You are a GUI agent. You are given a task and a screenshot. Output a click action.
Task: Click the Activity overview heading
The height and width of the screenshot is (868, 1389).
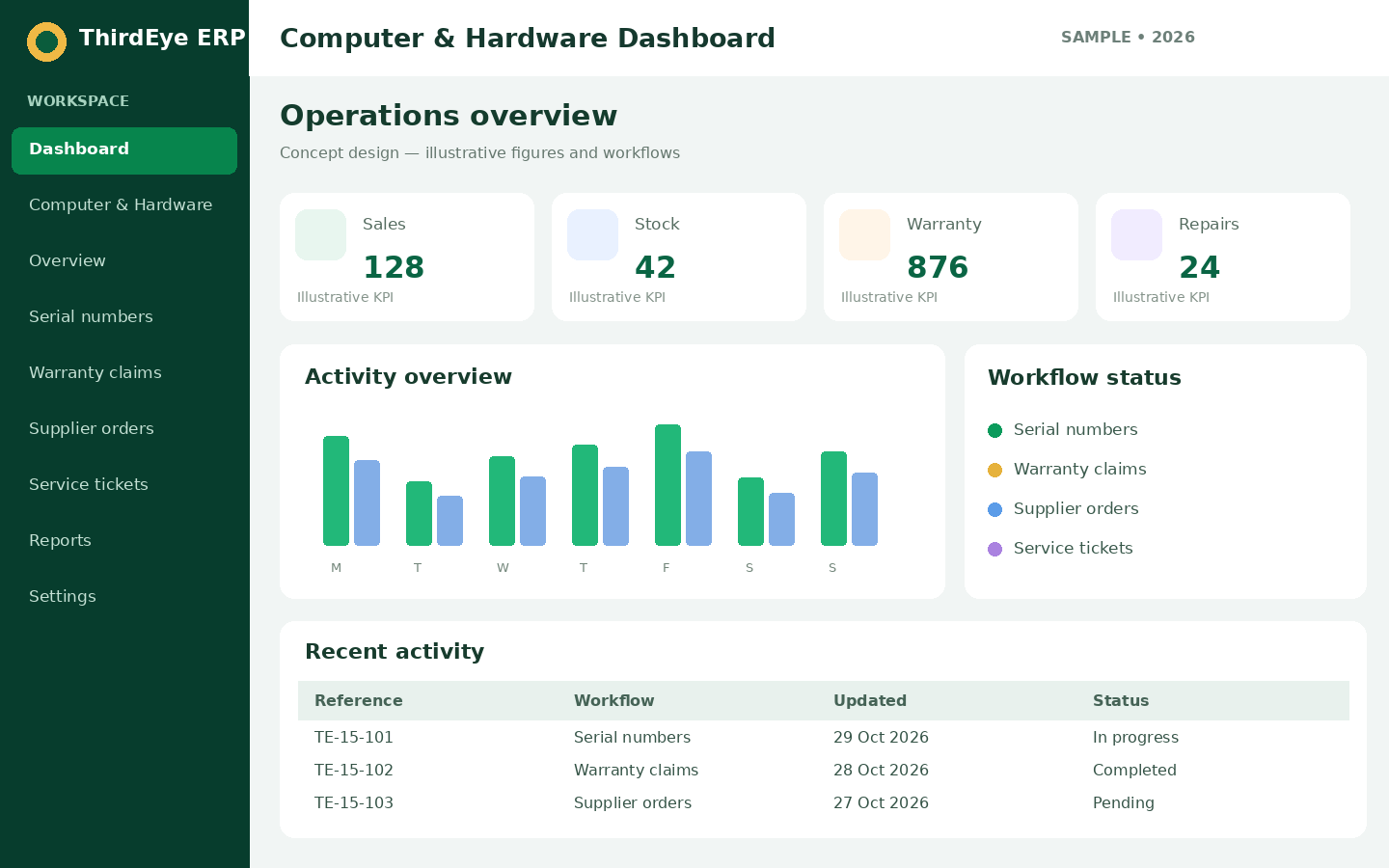[x=408, y=376]
